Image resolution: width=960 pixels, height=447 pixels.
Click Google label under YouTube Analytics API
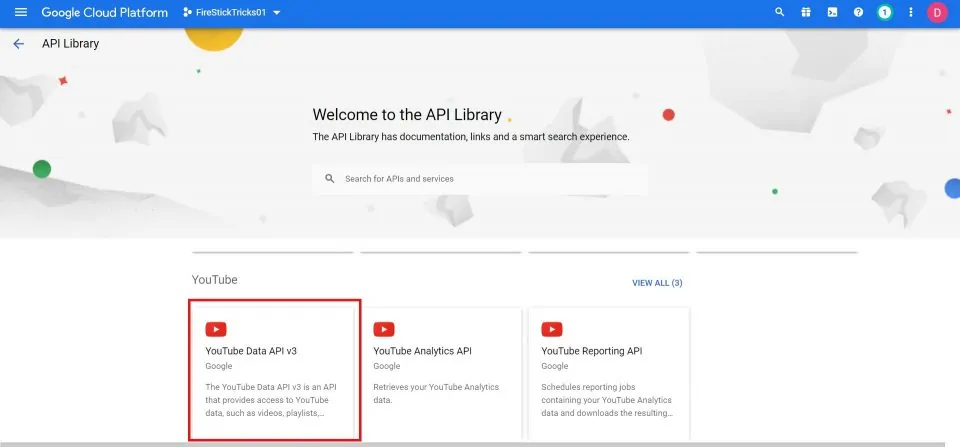pos(387,366)
